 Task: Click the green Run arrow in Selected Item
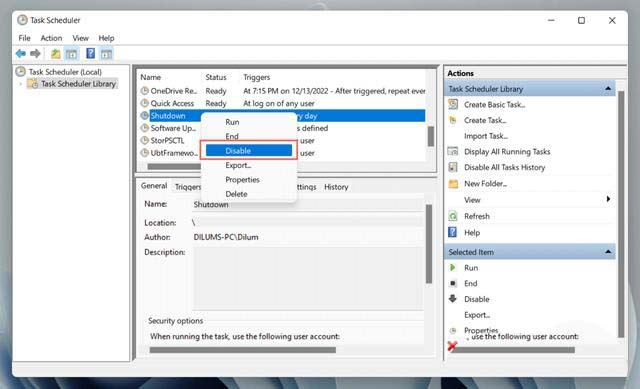[452, 267]
